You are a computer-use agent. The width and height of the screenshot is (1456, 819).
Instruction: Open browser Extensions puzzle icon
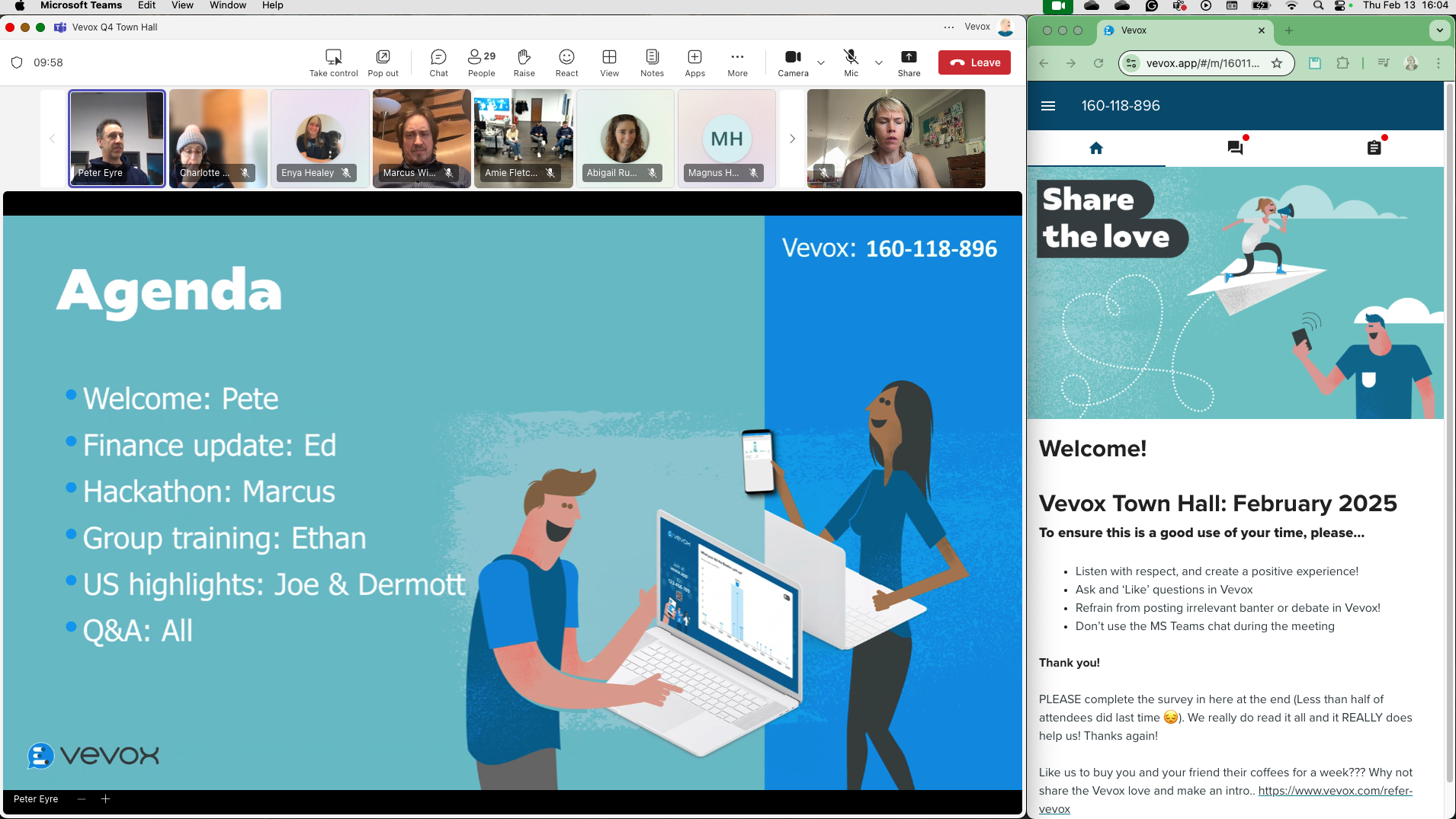point(1342,63)
